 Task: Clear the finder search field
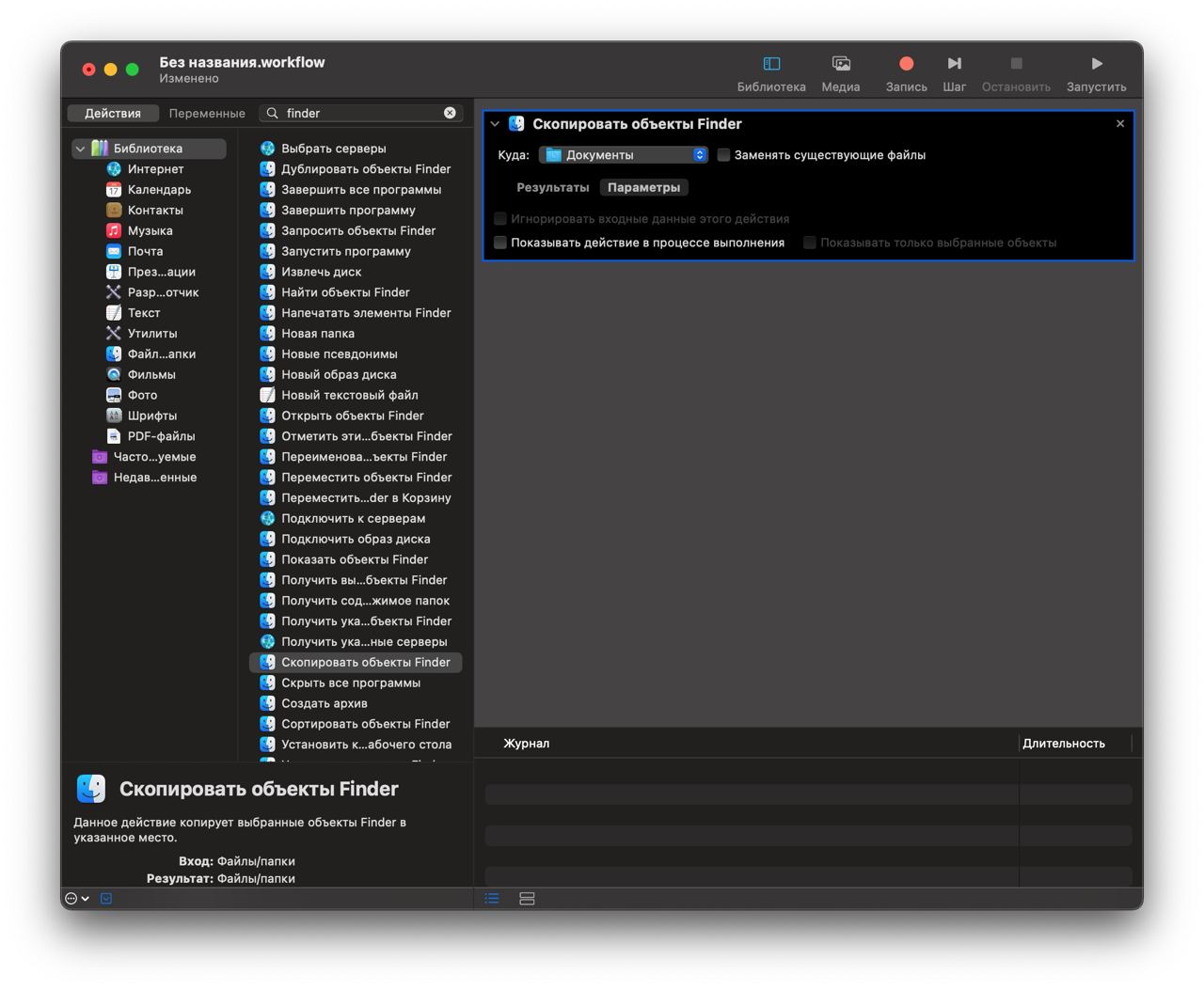tap(450, 113)
